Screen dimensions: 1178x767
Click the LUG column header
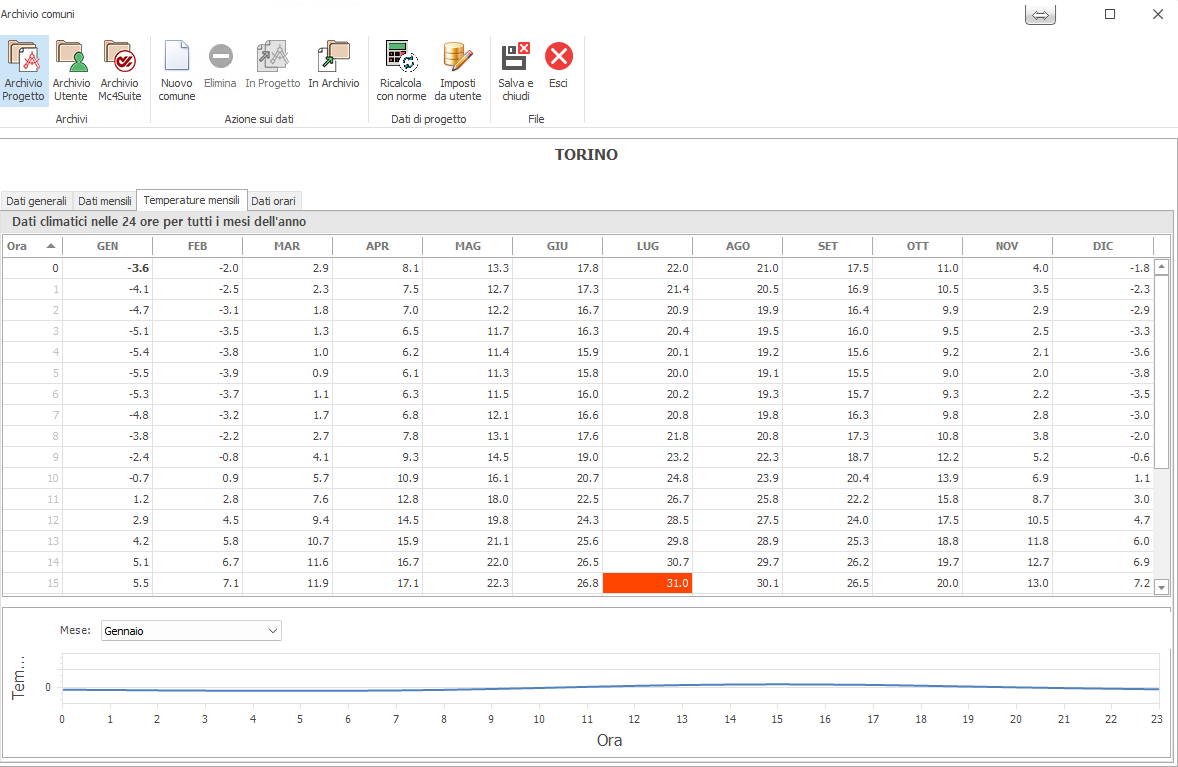click(x=647, y=246)
